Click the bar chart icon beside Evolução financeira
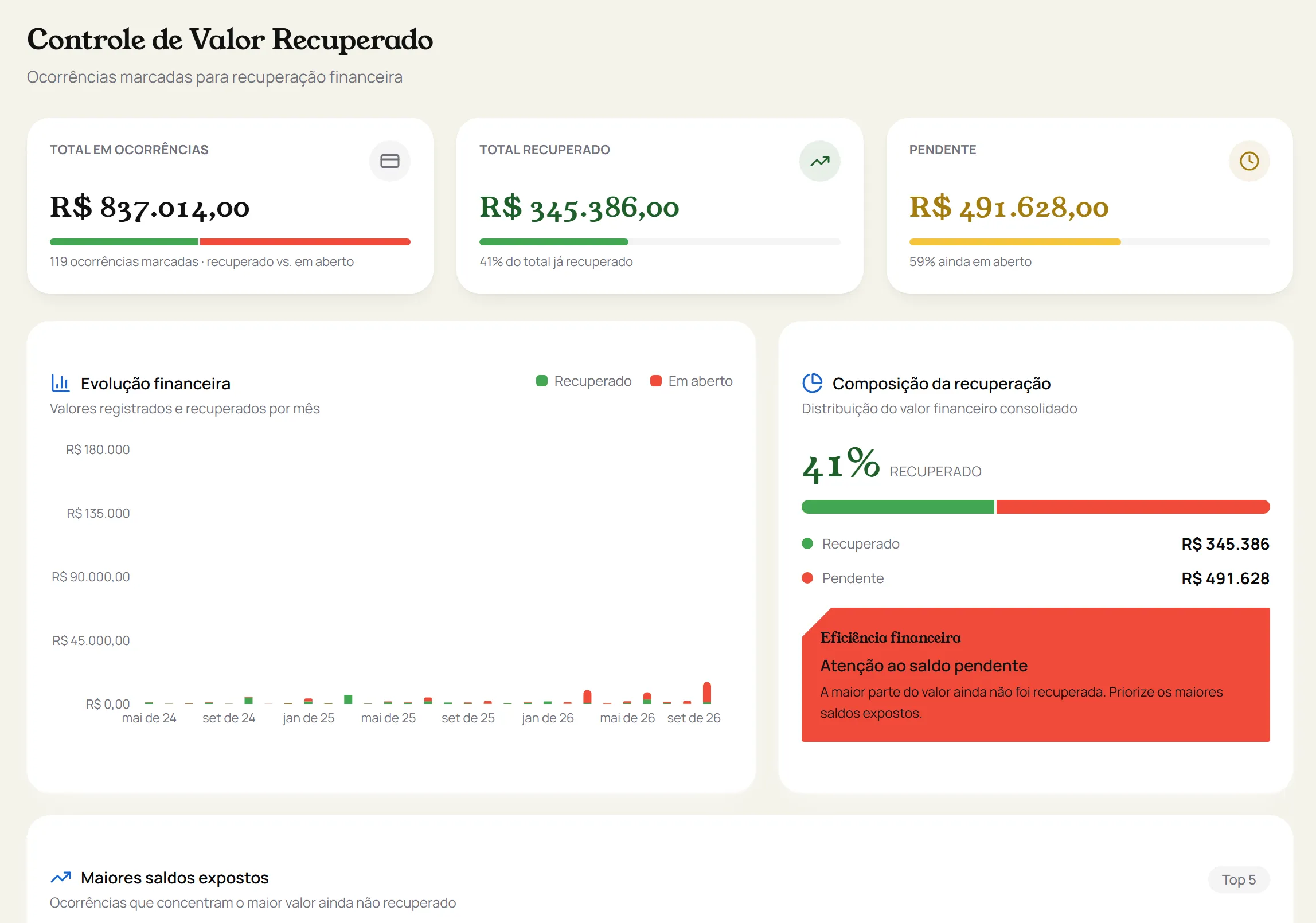Viewport: 1316px width, 923px height. pos(60,383)
